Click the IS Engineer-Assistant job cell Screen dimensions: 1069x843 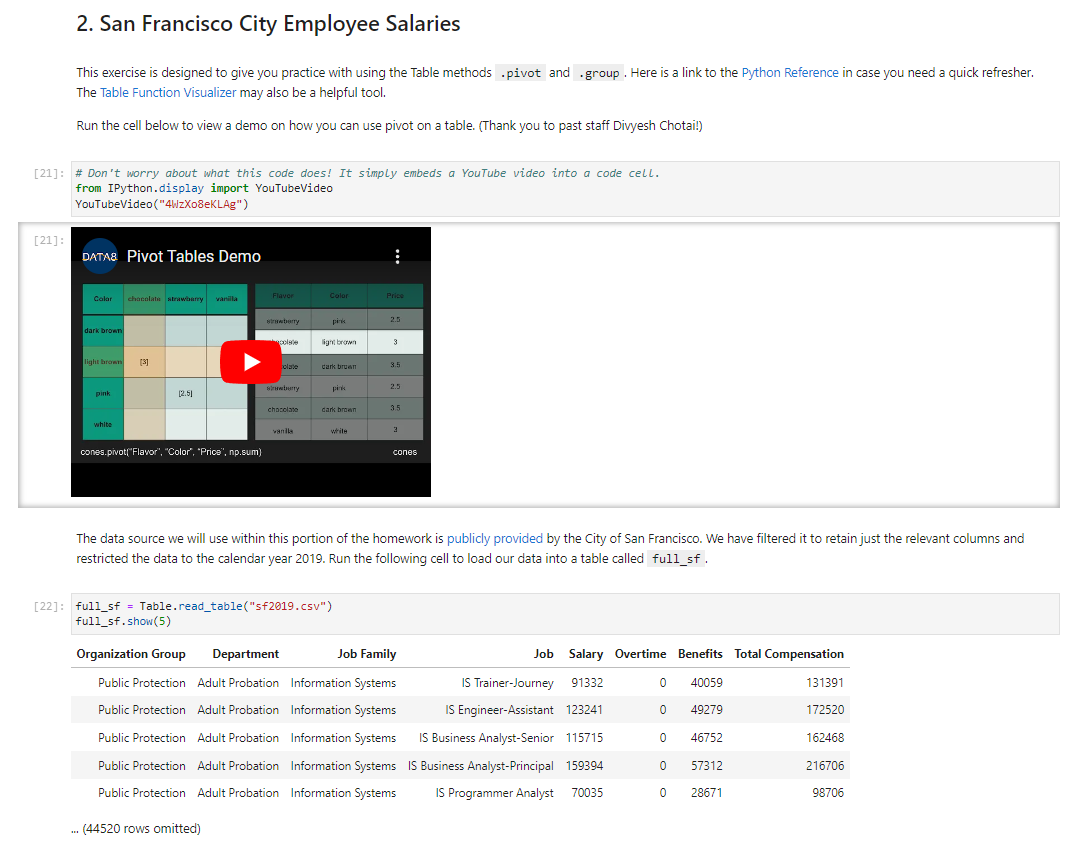499,710
